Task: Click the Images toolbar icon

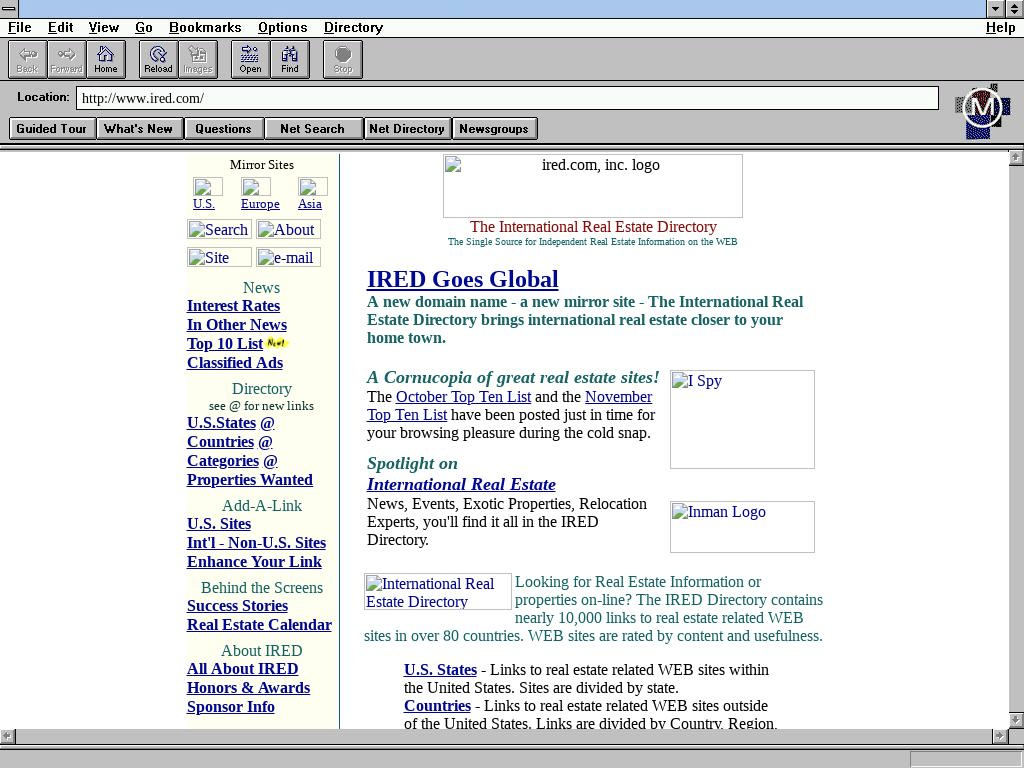Action: tap(197, 59)
